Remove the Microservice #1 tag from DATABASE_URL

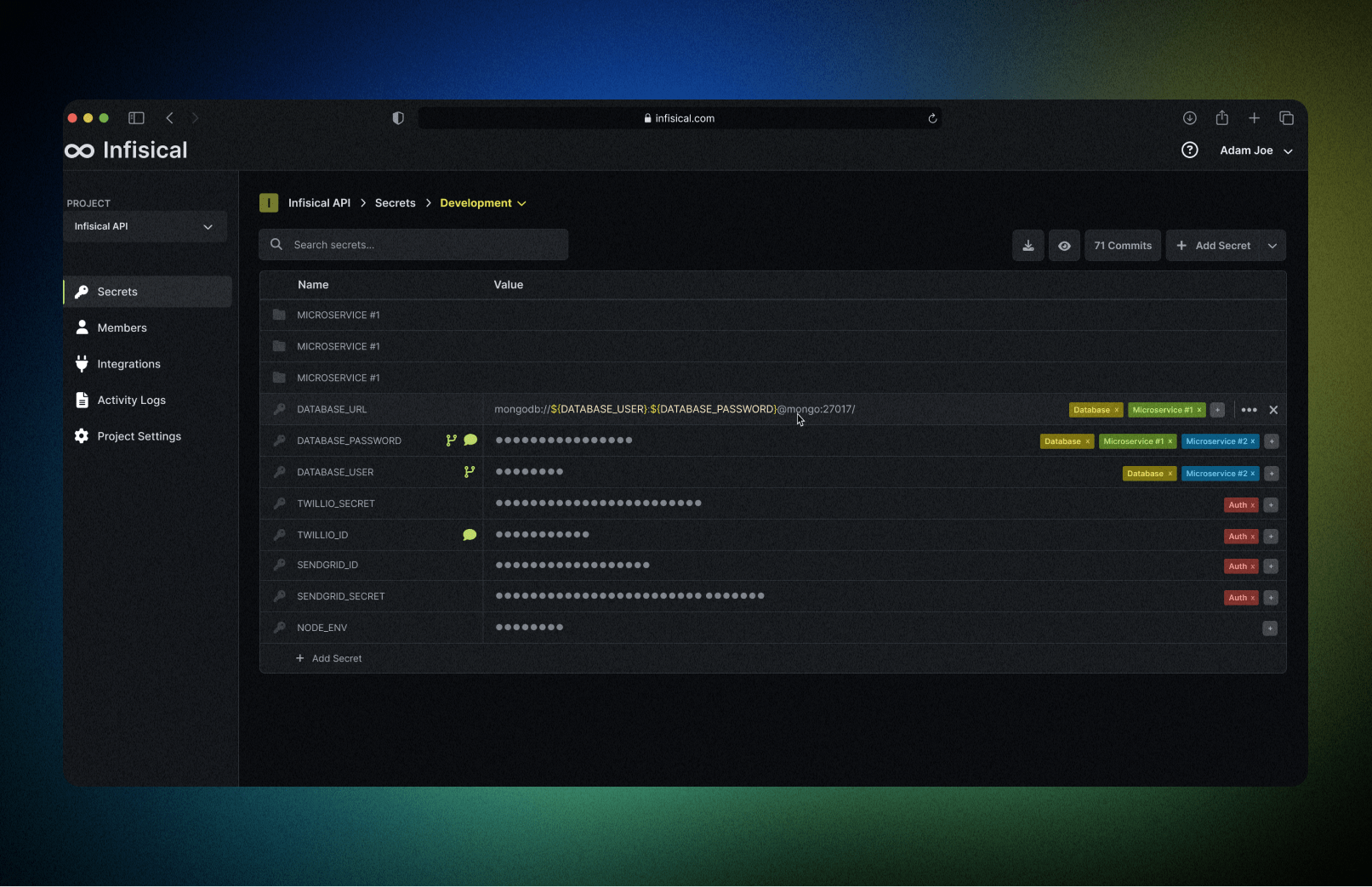tap(1199, 410)
